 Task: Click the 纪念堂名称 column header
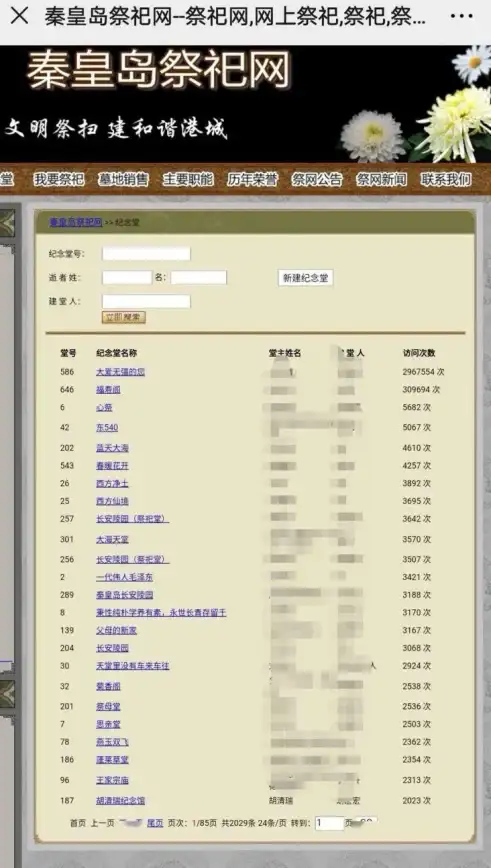click(116, 353)
